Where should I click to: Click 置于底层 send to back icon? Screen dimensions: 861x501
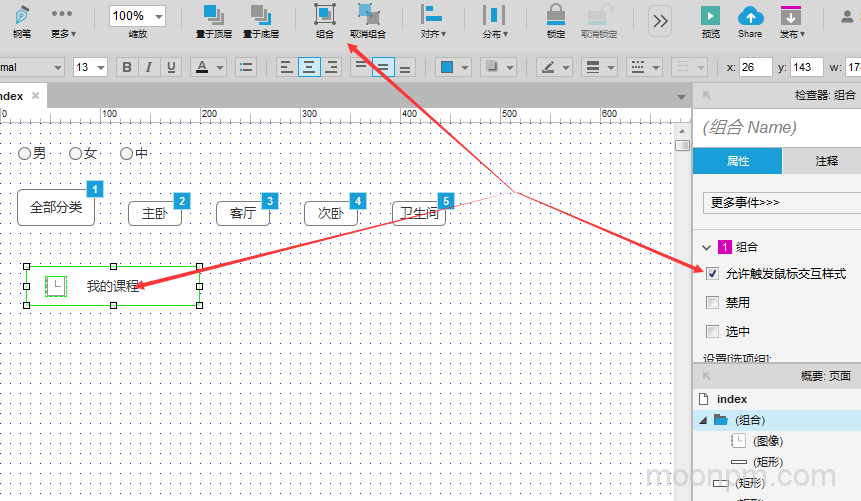tap(261, 15)
